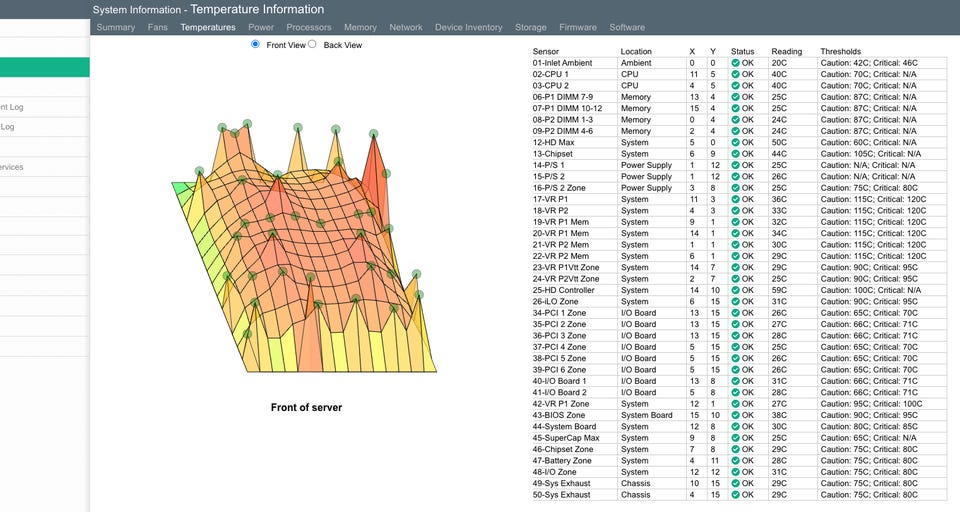Click the 3D temperature graph
Image resolution: width=960 pixels, height=512 pixels.
pyautogui.click(x=304, y=246)
